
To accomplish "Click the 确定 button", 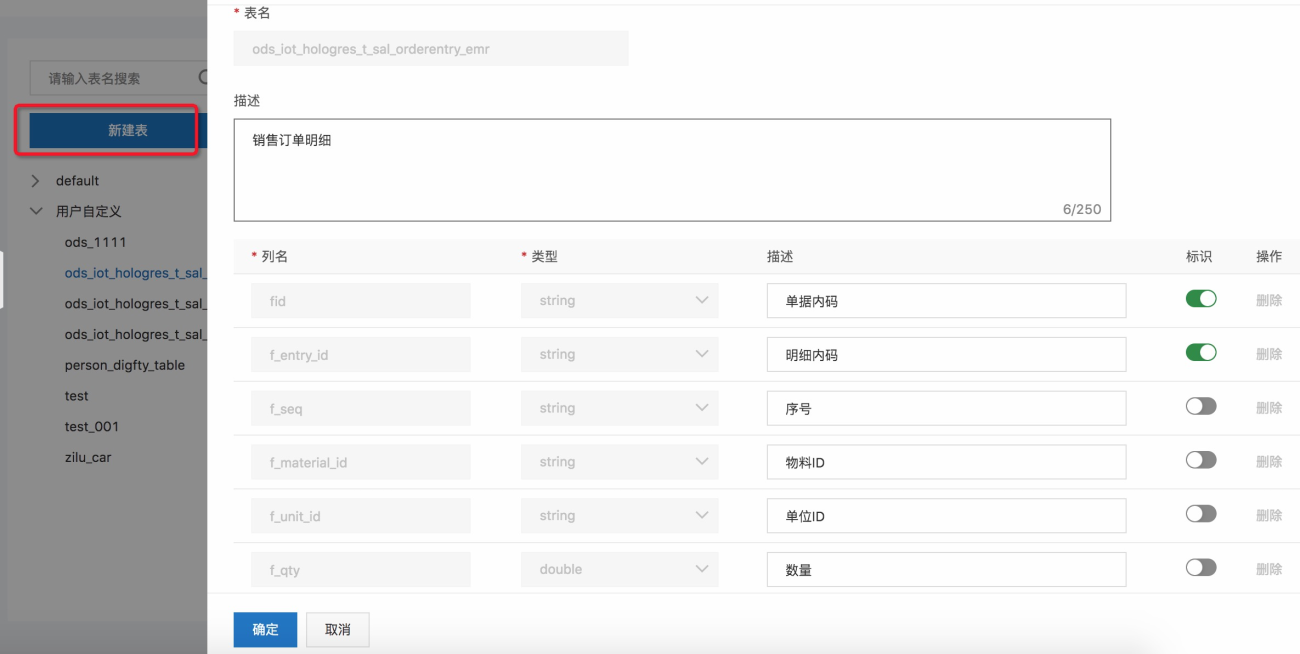I will pos(265,630).
